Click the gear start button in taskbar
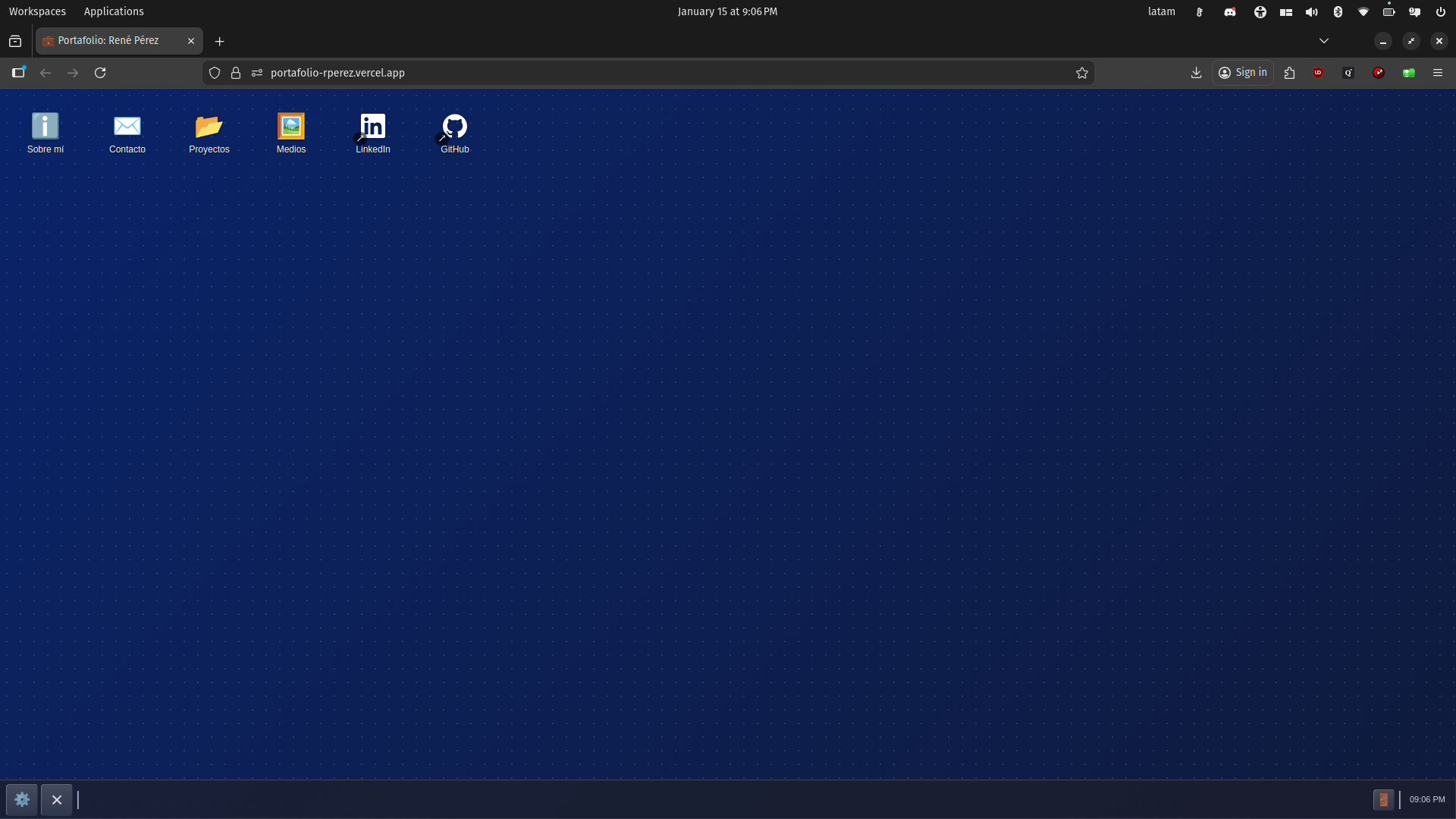1456x819 pixels. (x=22, y=799)
